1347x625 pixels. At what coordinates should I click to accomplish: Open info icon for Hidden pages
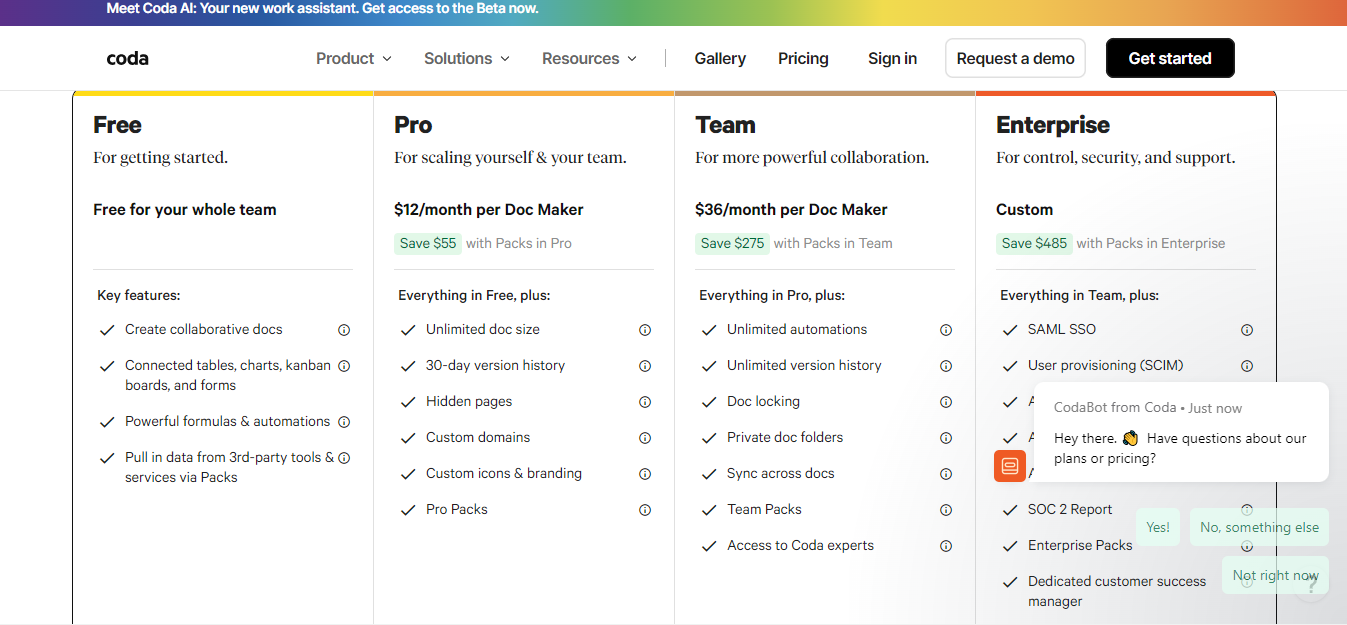645,402
